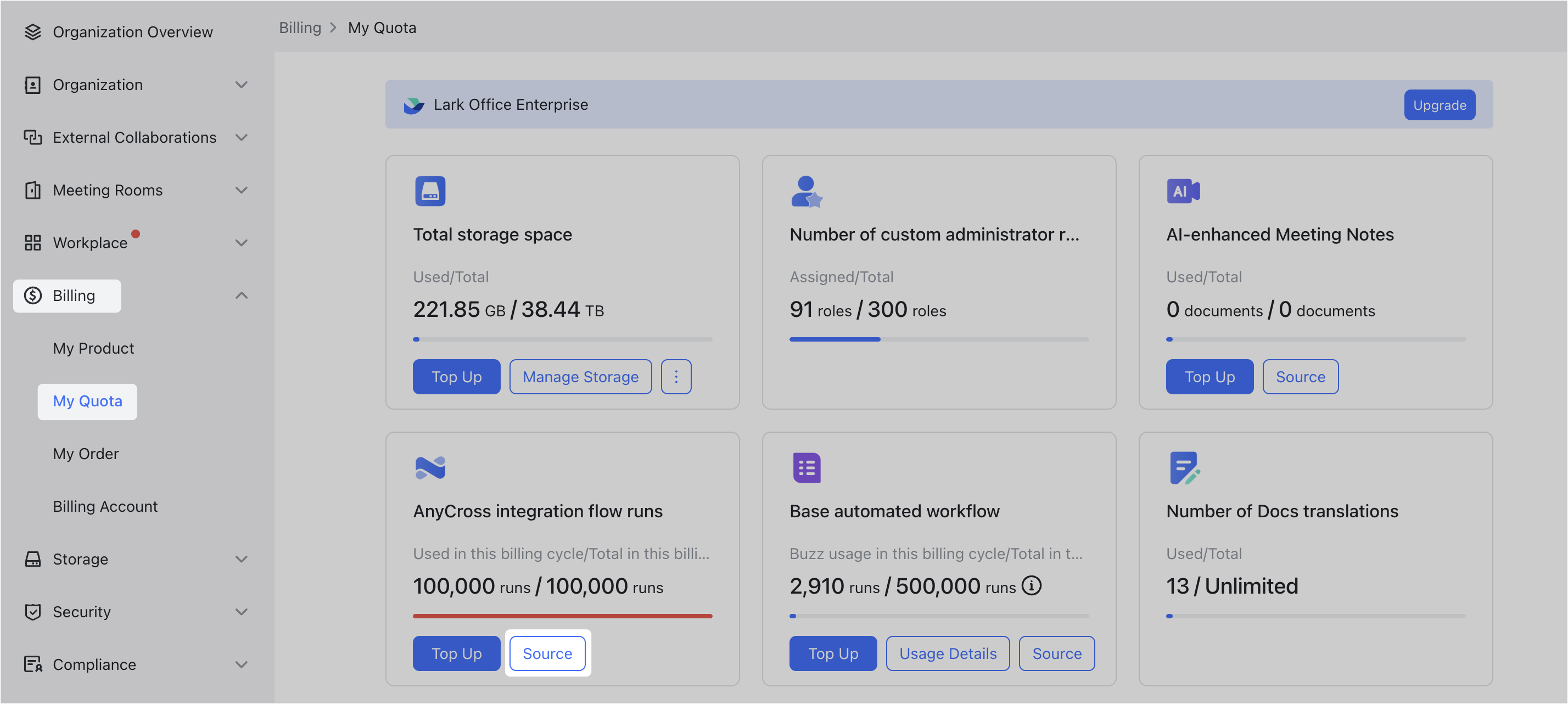Viewport: 1568px width, 704px height.
Task: Top Up AnyCross integration flow runs
Action: pos(457,653)
